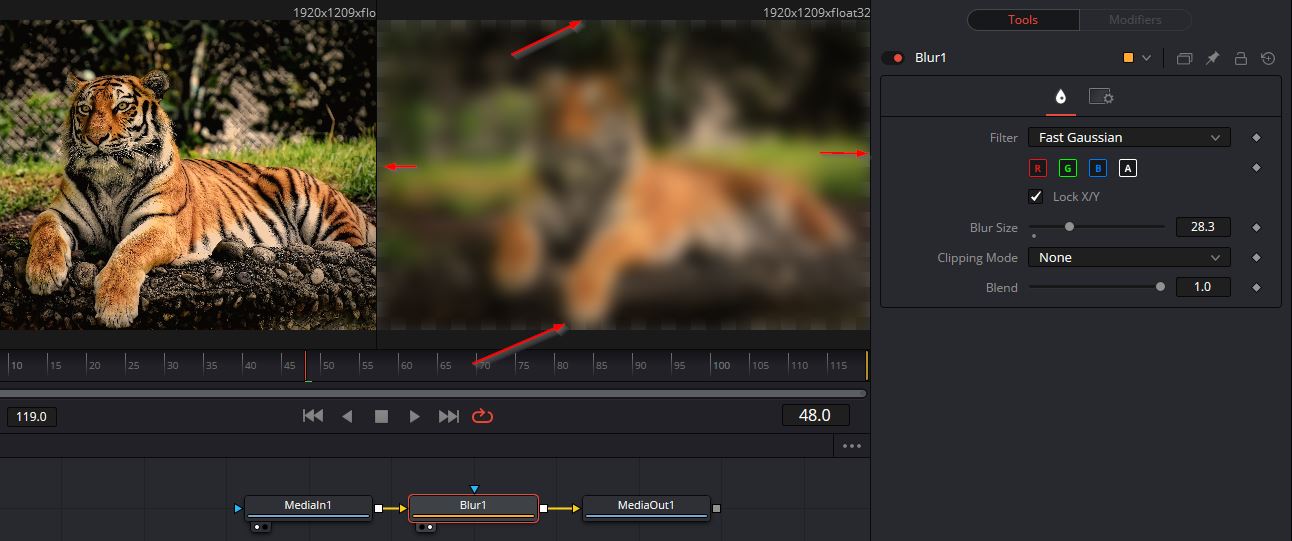
Task: Click the current frame field showing 48.0
Action: 815,415
